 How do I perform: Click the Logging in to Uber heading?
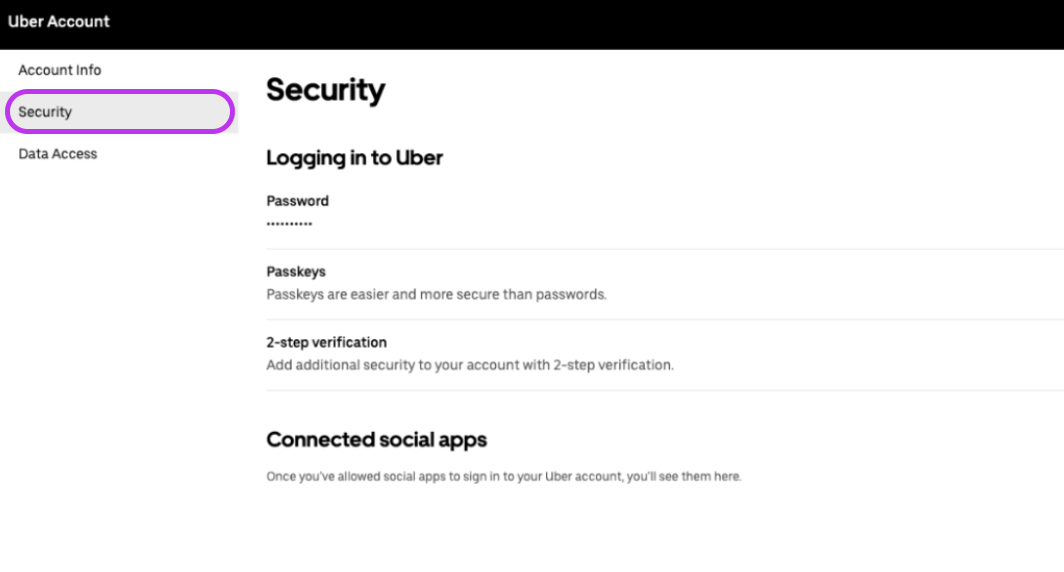pos(354,158)
